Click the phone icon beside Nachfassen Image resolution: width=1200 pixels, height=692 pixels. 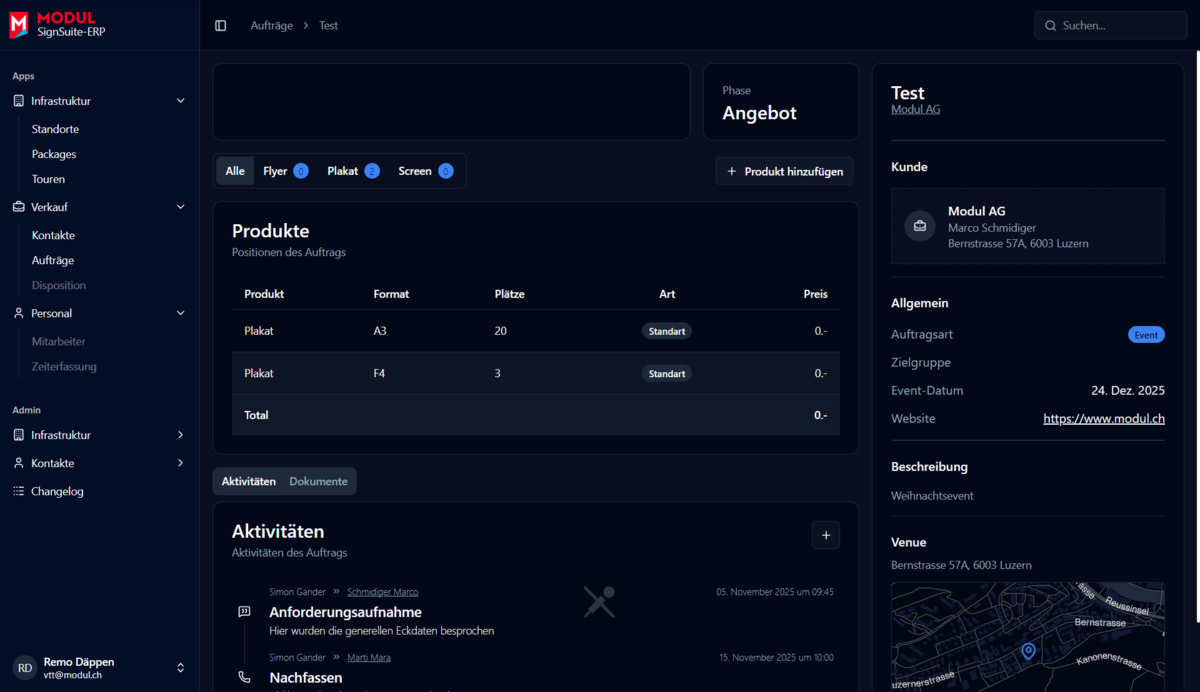(245, 677)
